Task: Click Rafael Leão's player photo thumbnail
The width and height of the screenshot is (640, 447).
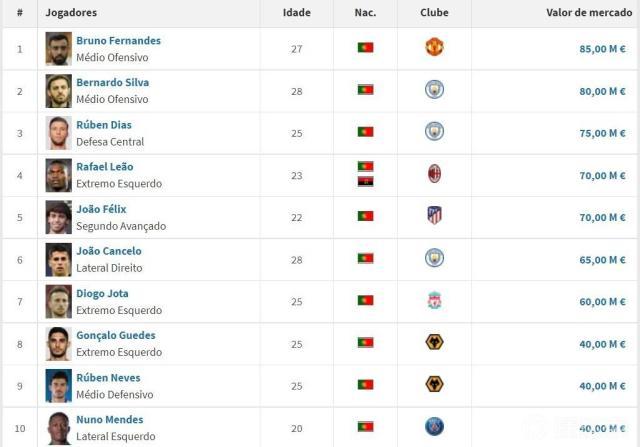Action: (x=58, y=175)
